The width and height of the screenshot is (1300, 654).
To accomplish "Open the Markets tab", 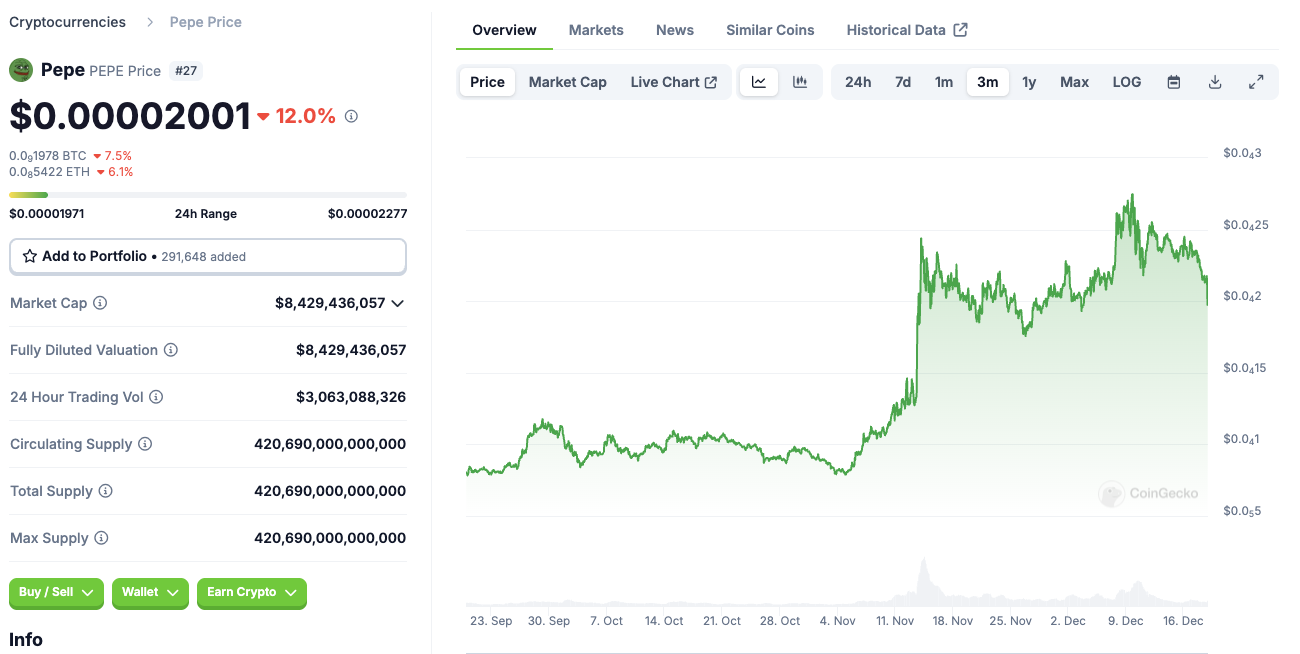I will 596,30.
